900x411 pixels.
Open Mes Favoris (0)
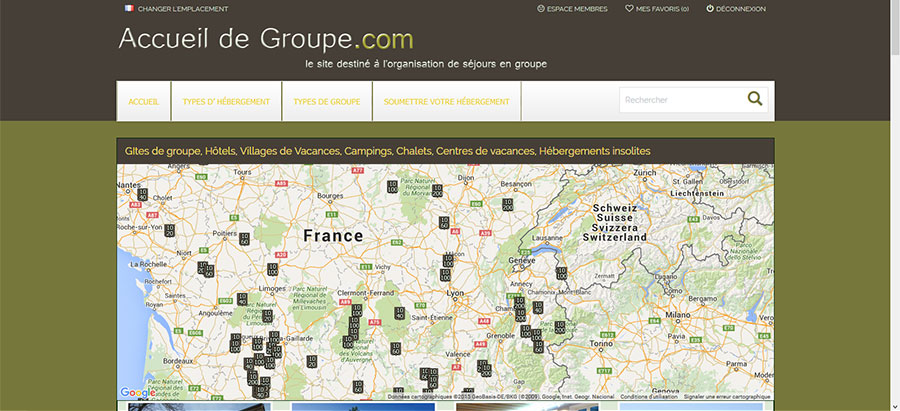(662, 9)
